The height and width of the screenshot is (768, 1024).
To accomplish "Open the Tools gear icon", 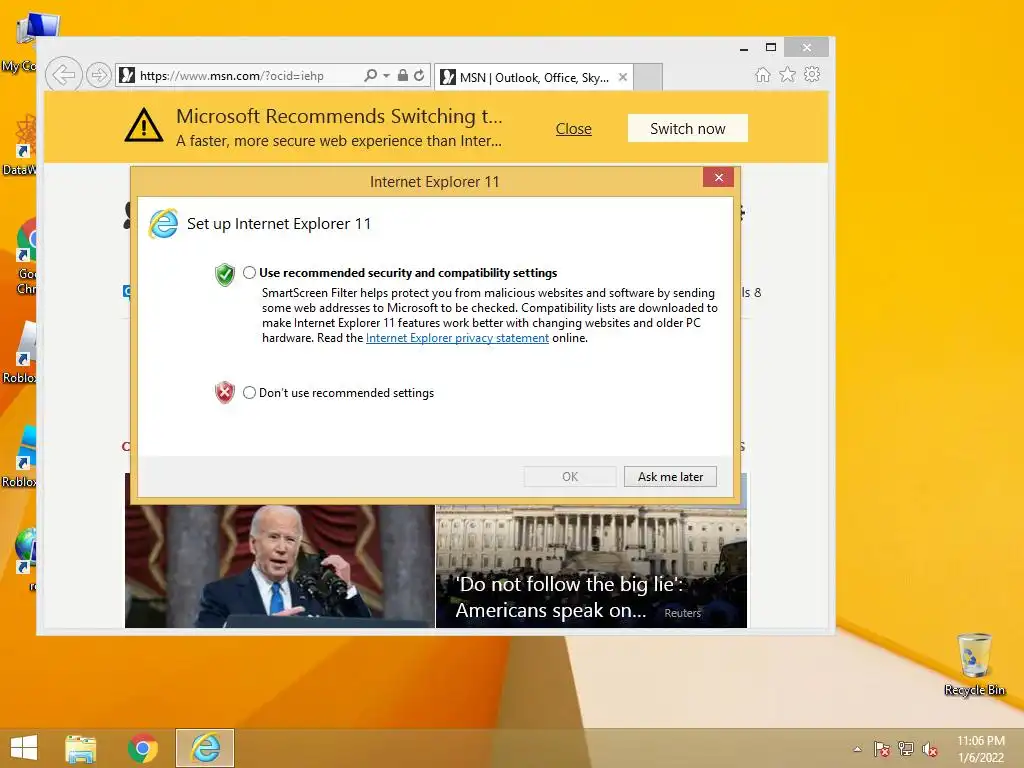I will point(812,75).
